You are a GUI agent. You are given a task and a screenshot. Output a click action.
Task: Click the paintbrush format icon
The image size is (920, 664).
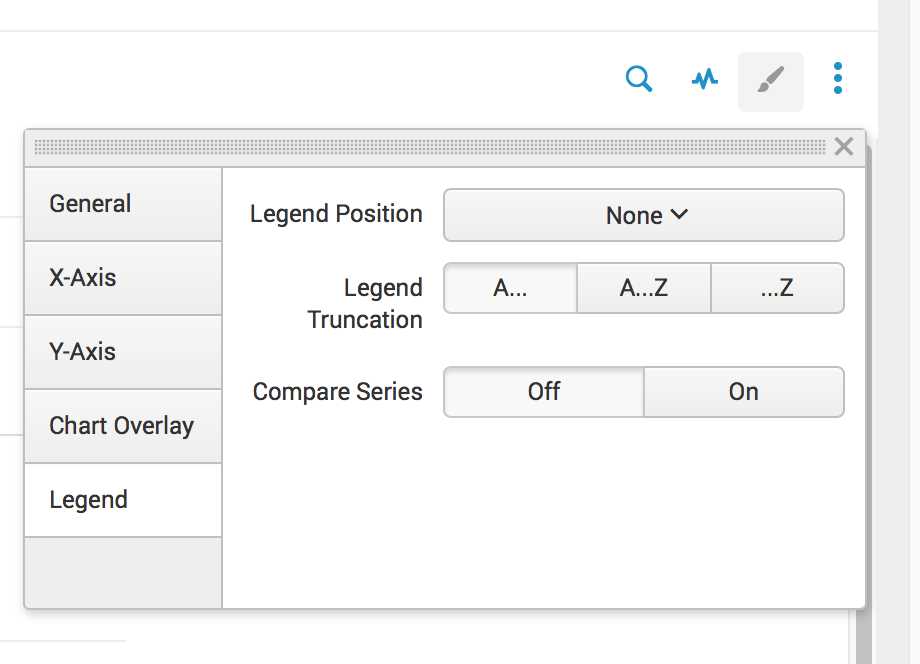tap(770, 81)
